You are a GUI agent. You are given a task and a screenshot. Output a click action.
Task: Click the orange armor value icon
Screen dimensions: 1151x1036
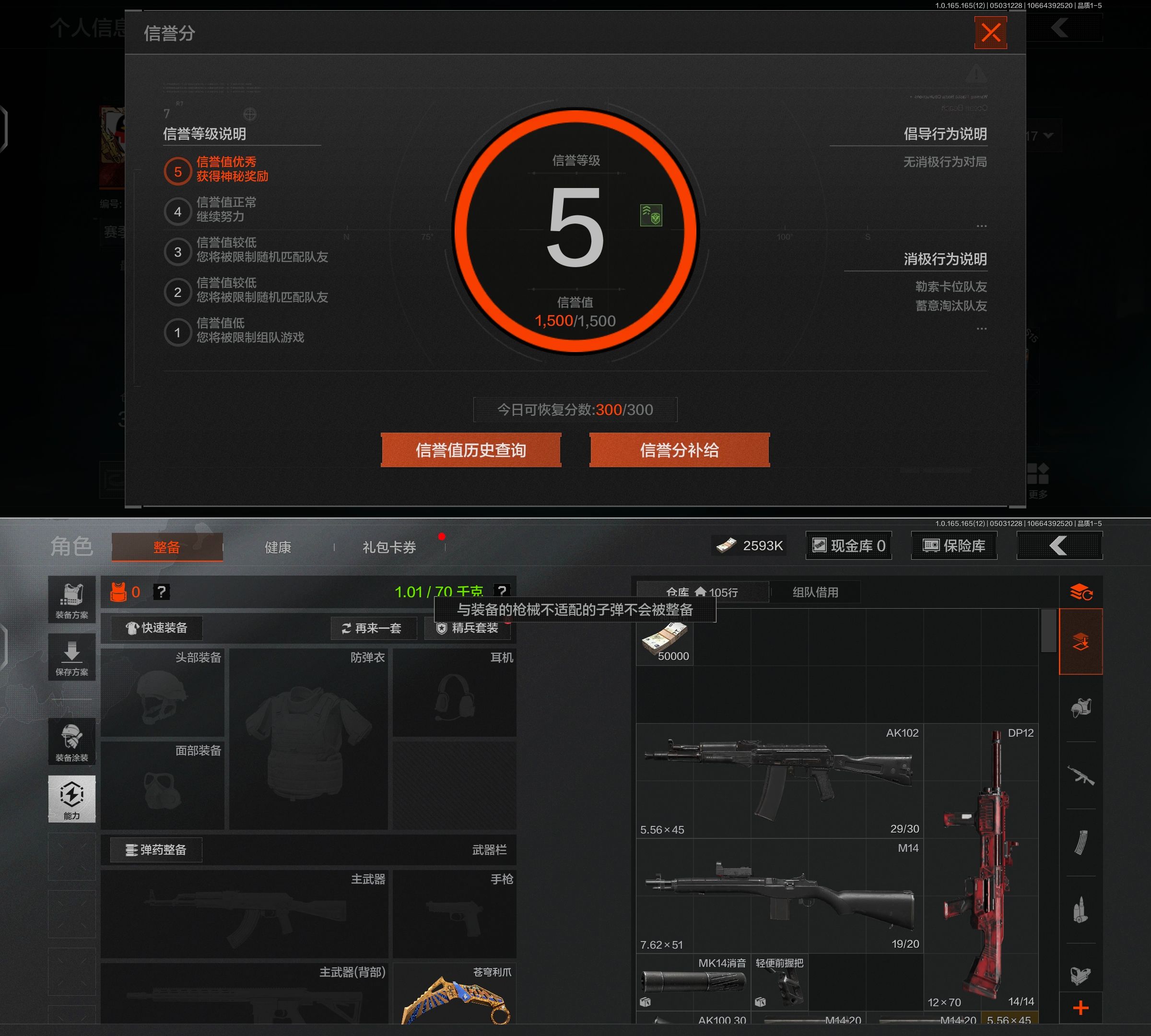118,592
